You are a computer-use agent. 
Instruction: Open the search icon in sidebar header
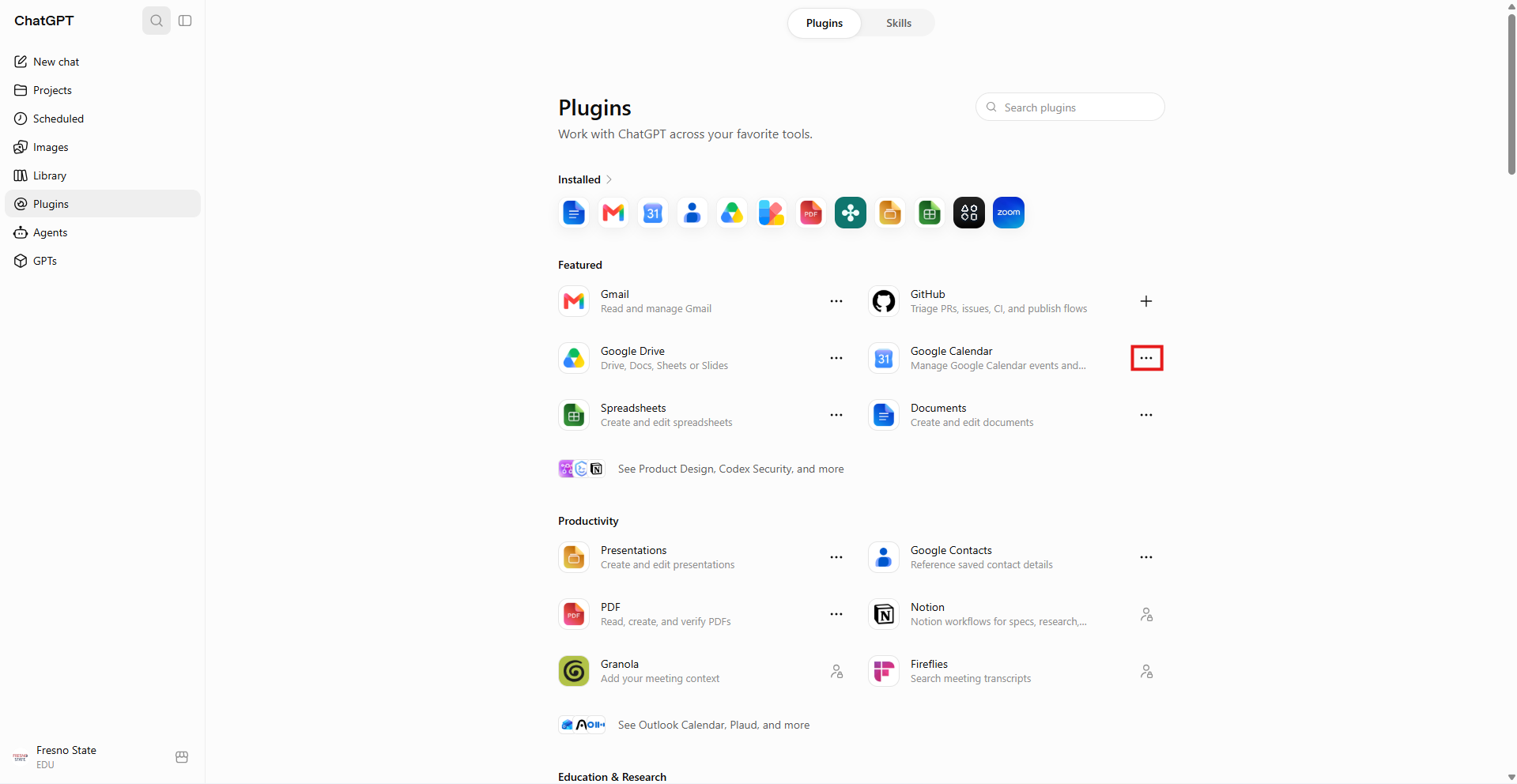click(x=157, y=21)
